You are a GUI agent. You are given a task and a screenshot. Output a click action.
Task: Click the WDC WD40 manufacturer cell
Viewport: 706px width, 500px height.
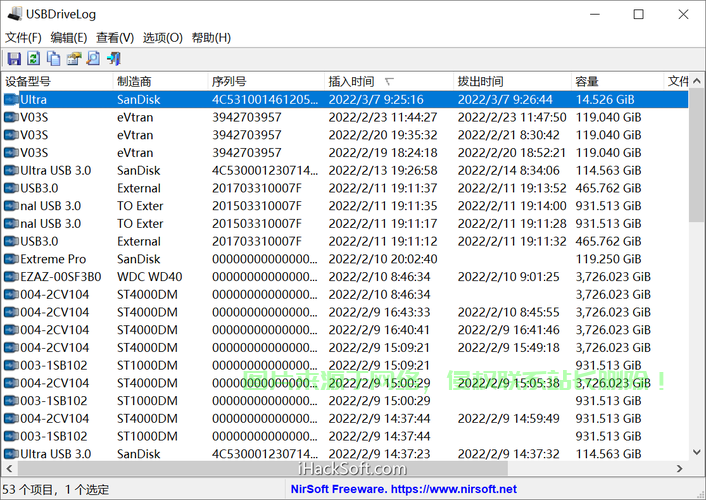coord(149,277)
